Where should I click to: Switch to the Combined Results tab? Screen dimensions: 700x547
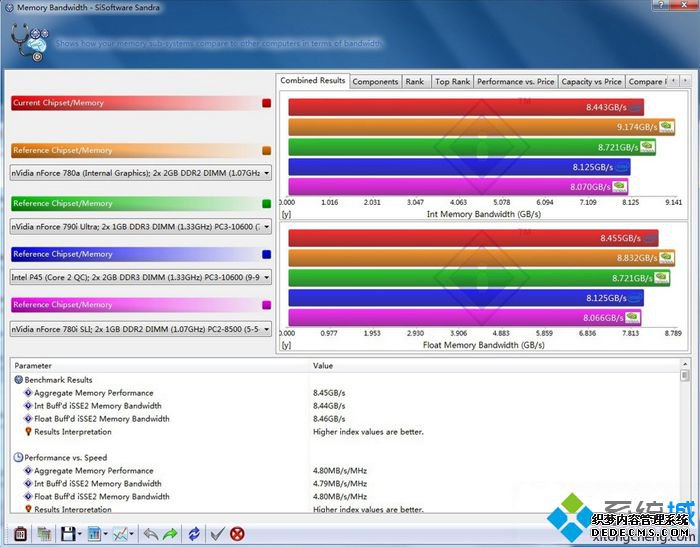coord(312,80)
